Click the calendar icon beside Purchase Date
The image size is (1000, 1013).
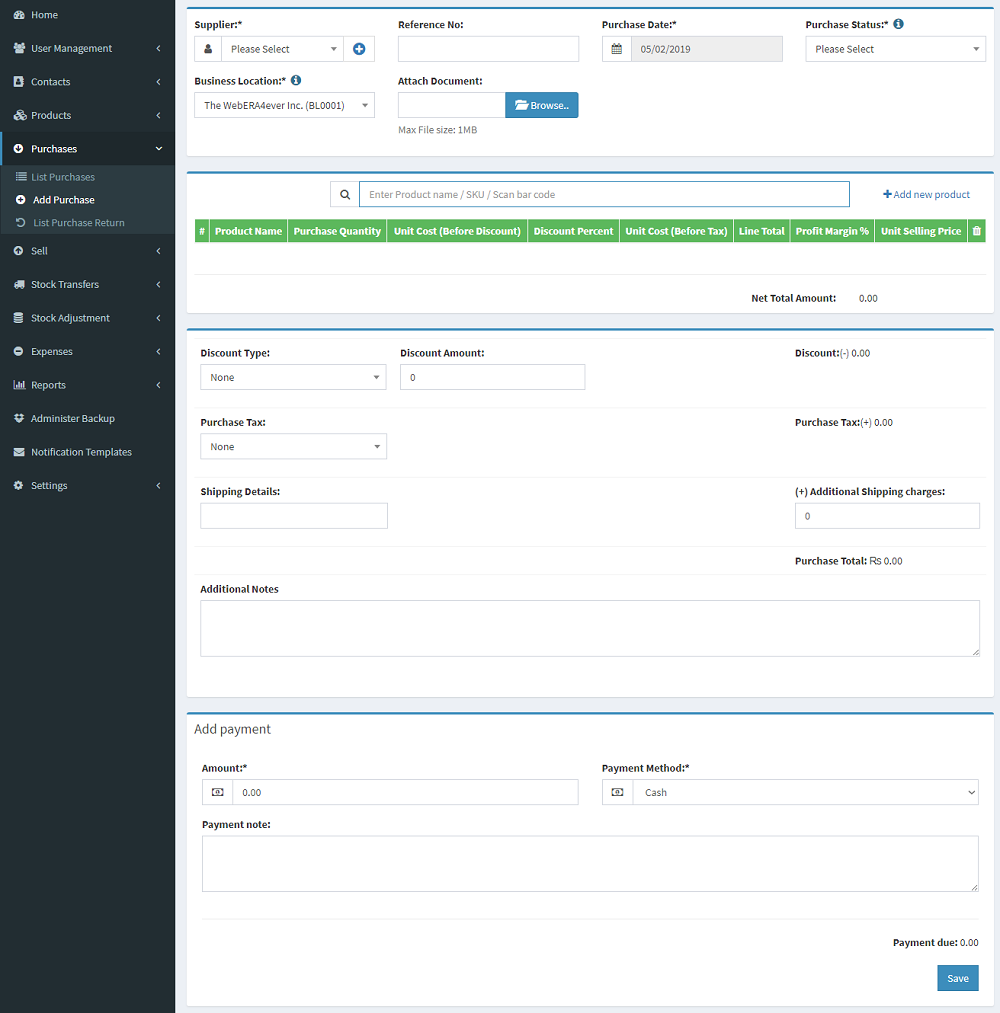pos(617,49)
